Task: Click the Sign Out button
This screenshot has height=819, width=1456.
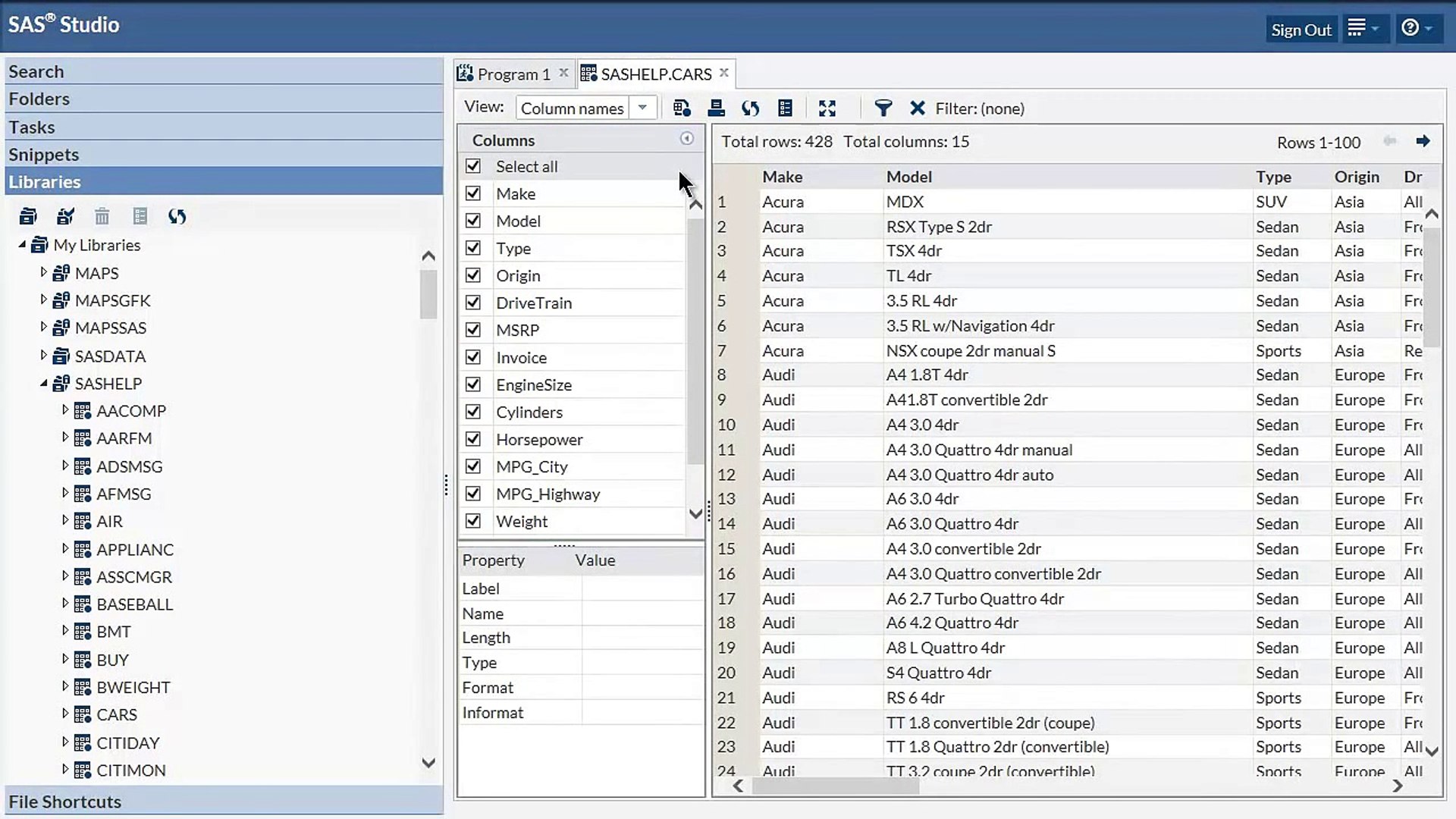Action: tap(1301, 30)
